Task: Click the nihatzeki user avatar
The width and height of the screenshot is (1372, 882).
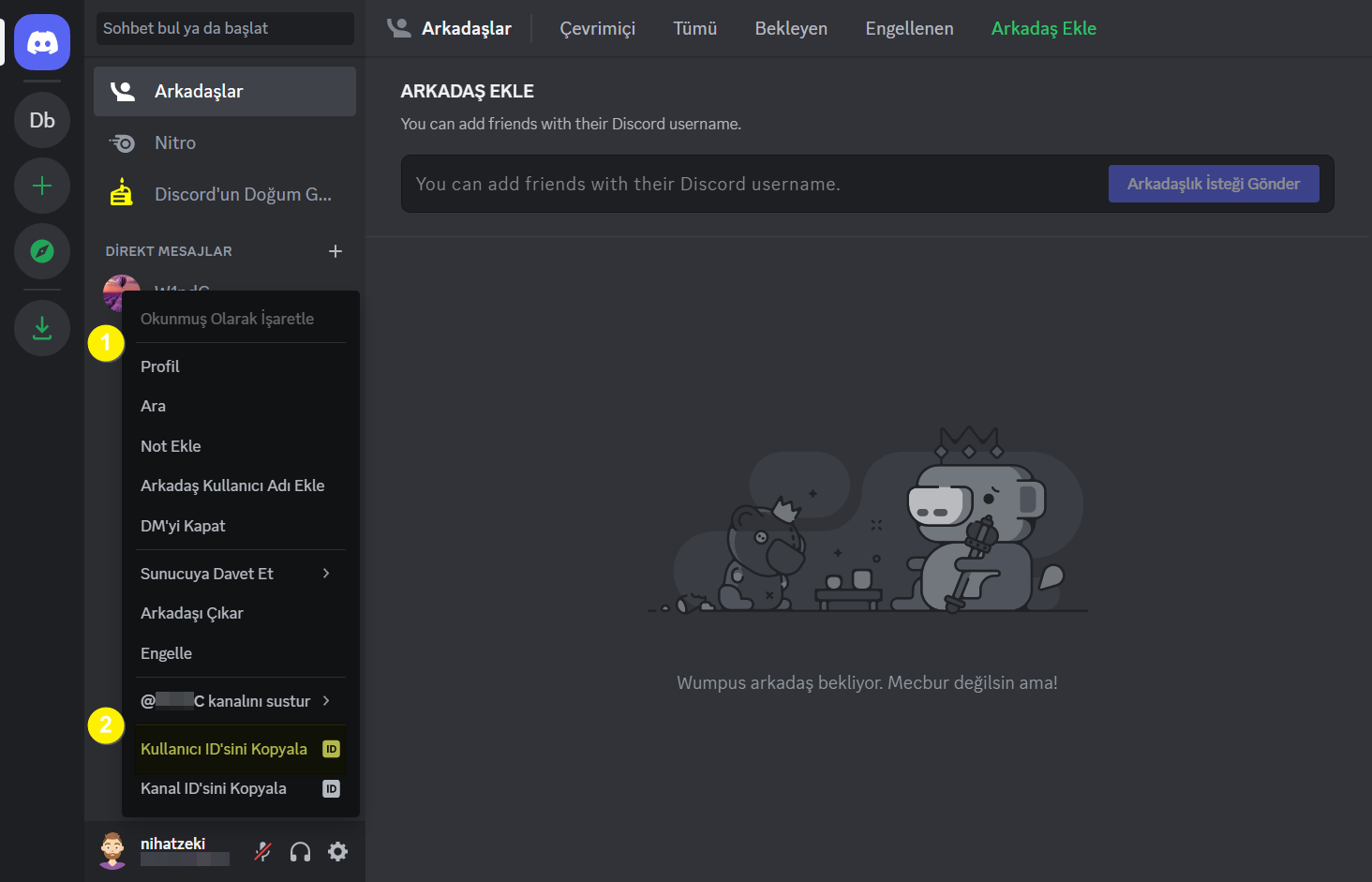Action: coord(112,851)
